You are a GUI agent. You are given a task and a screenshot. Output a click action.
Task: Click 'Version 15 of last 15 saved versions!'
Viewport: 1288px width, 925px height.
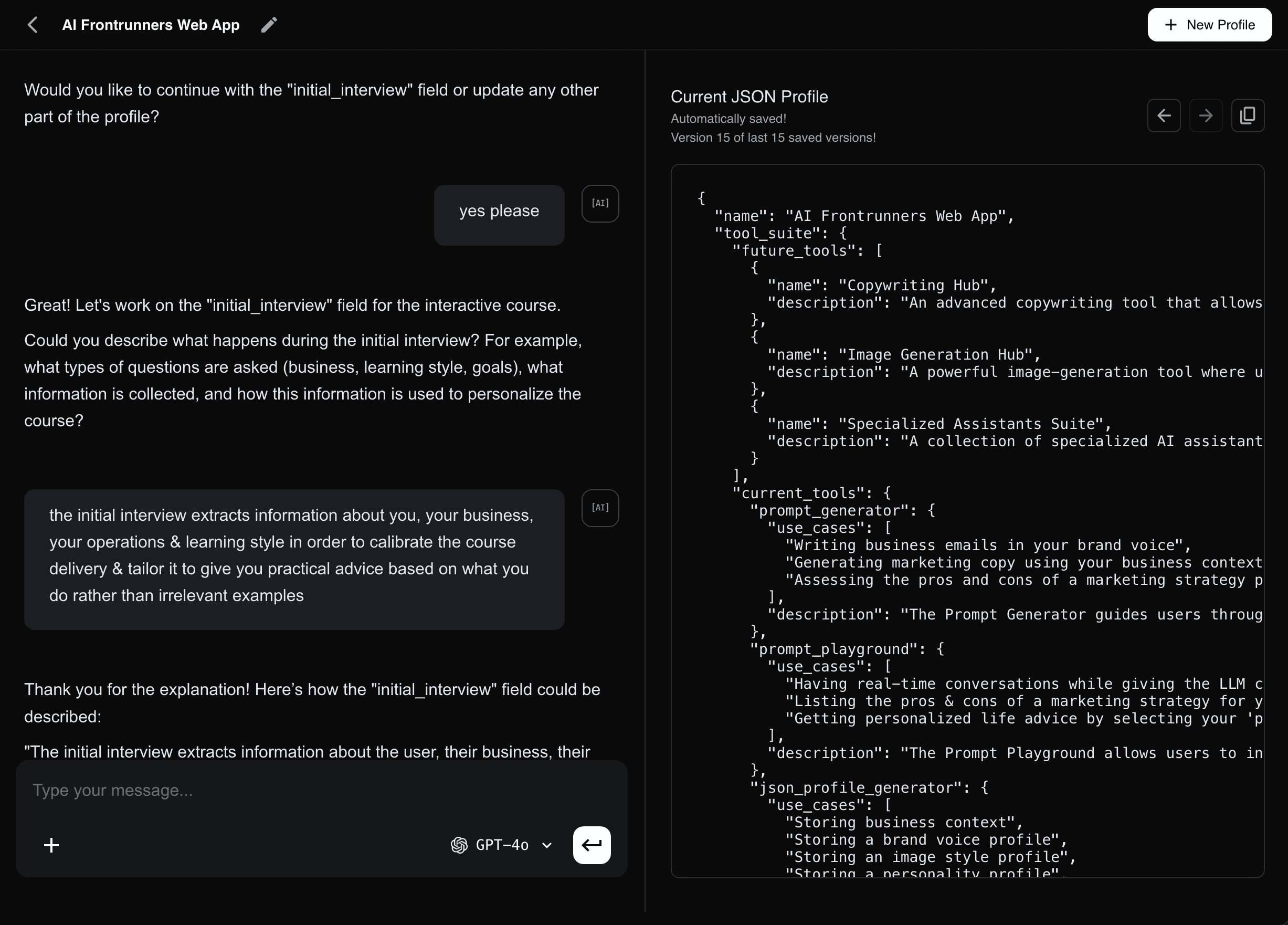[773, 138]
